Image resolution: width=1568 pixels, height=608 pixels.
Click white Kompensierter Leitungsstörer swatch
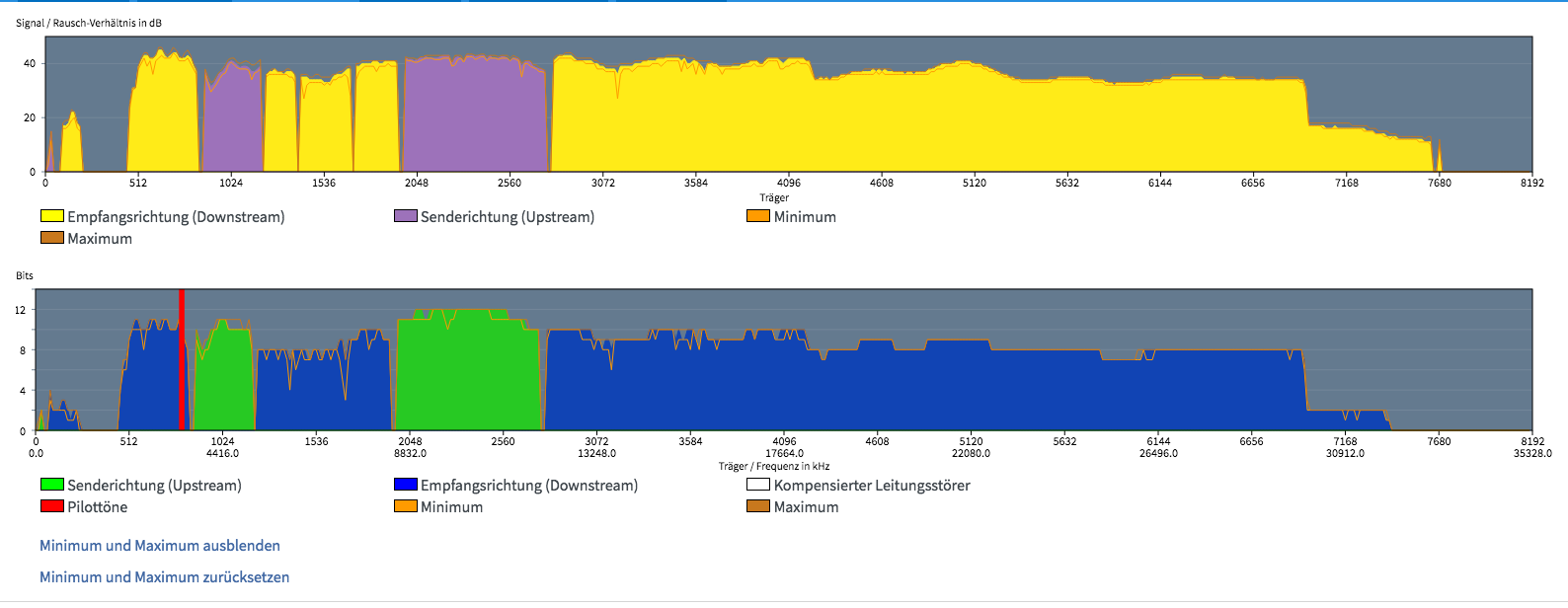(758, 485)
